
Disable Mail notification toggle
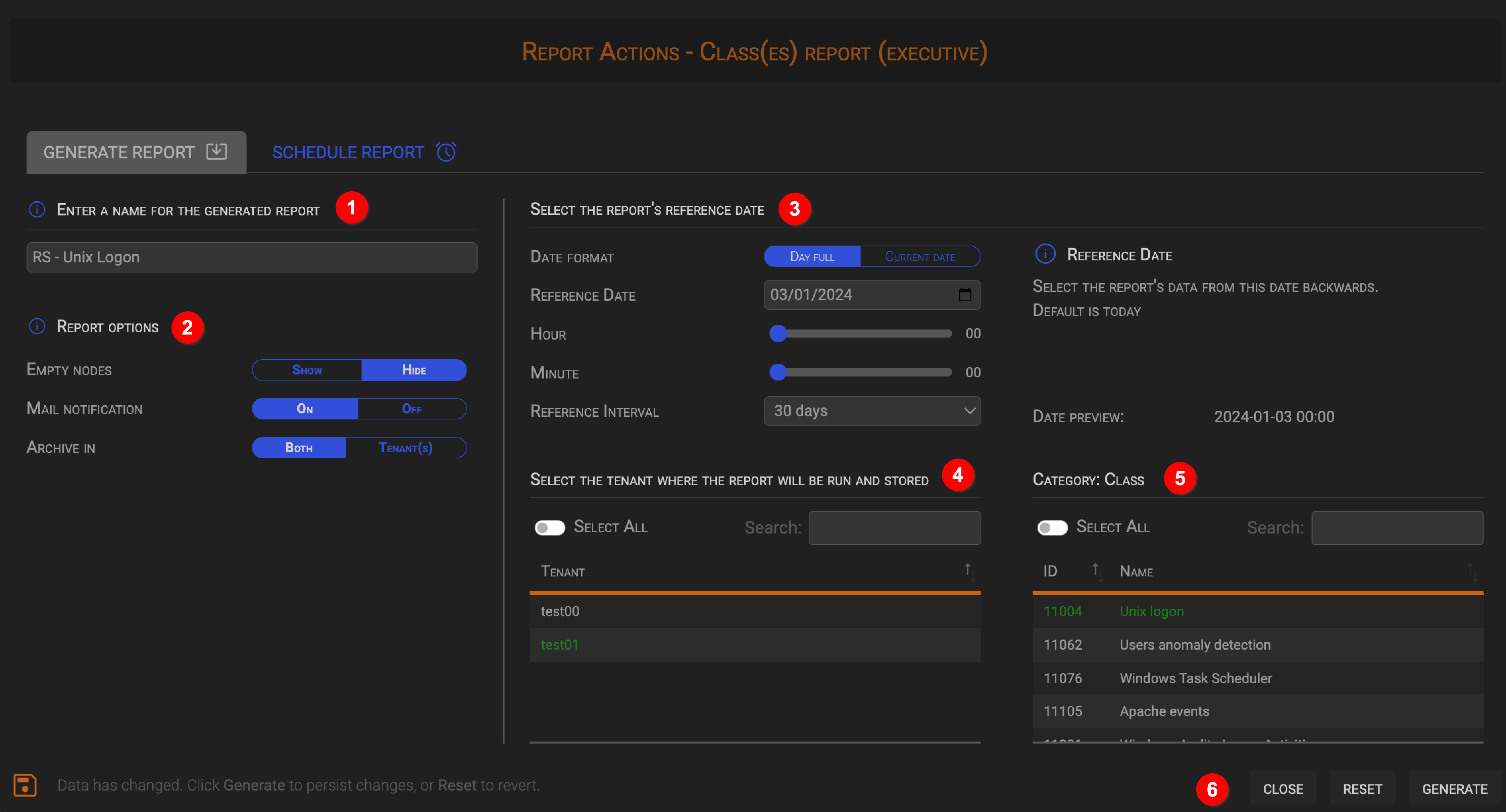(413, 408)
